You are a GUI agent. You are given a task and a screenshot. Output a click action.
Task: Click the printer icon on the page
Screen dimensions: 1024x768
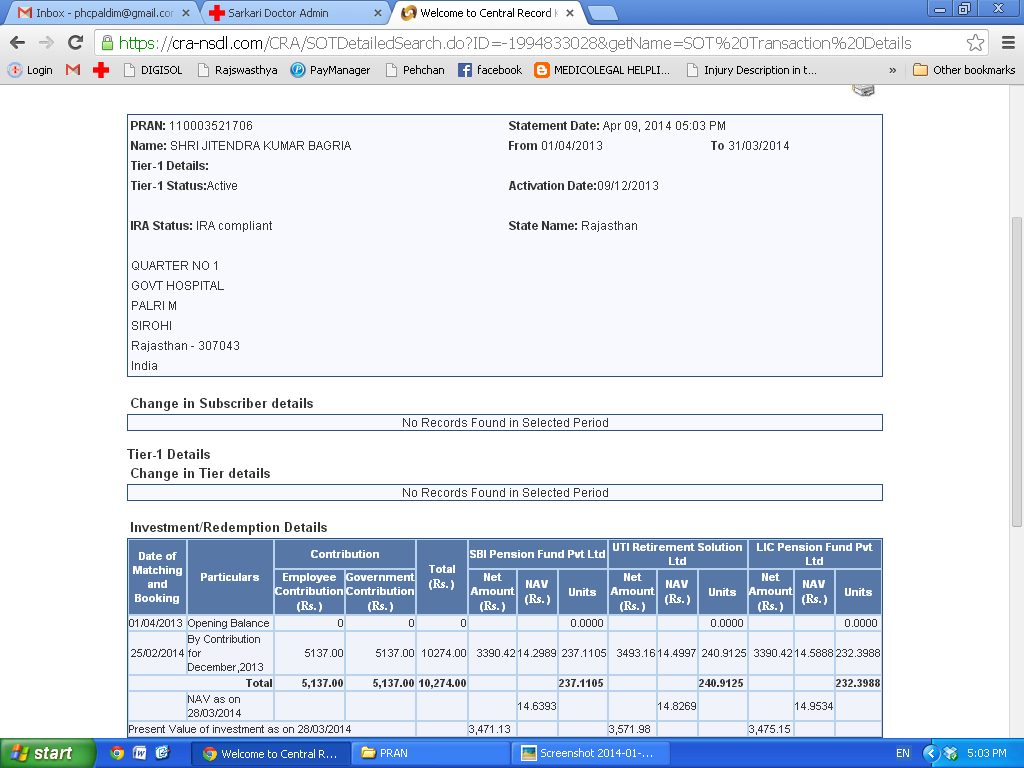863,90
